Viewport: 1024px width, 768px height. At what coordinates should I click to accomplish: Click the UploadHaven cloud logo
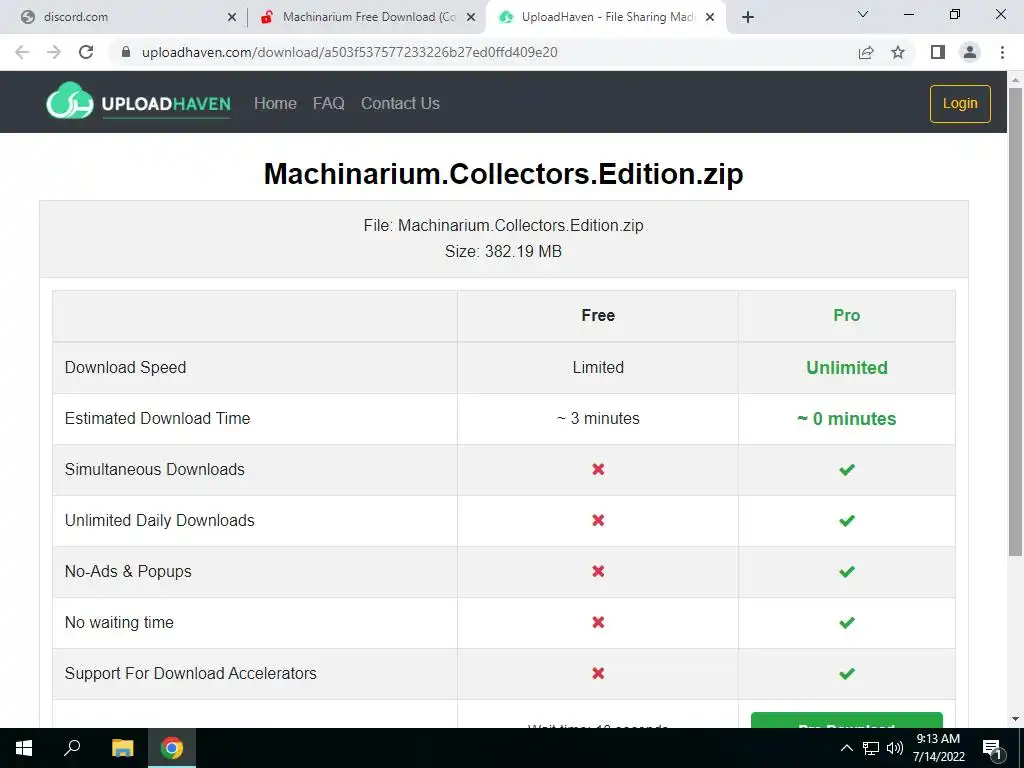point(69,101)
